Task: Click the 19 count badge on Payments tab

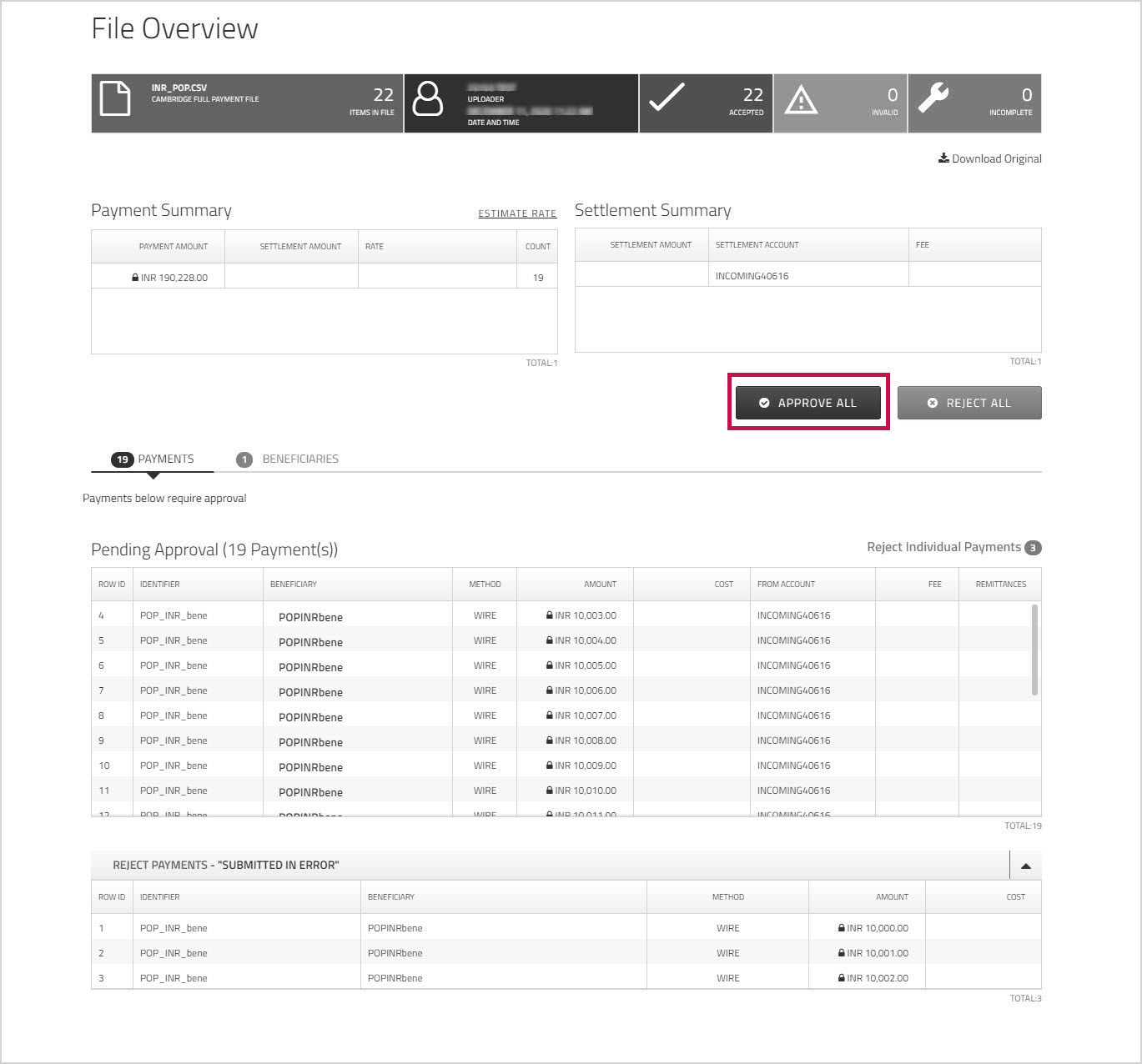Action: click(123, 459)
